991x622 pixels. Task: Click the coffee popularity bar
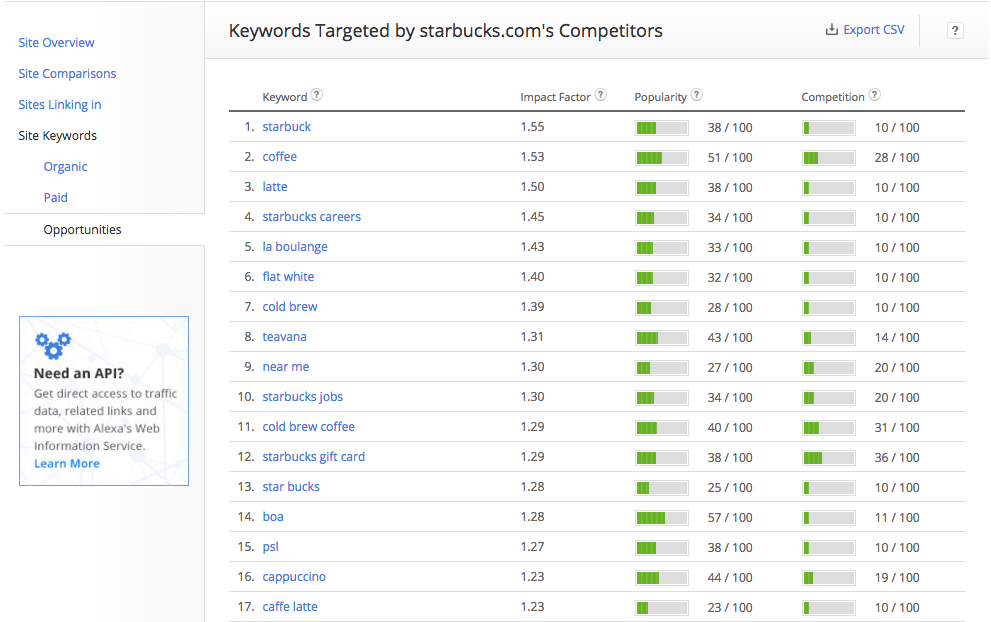coord(662,157)
